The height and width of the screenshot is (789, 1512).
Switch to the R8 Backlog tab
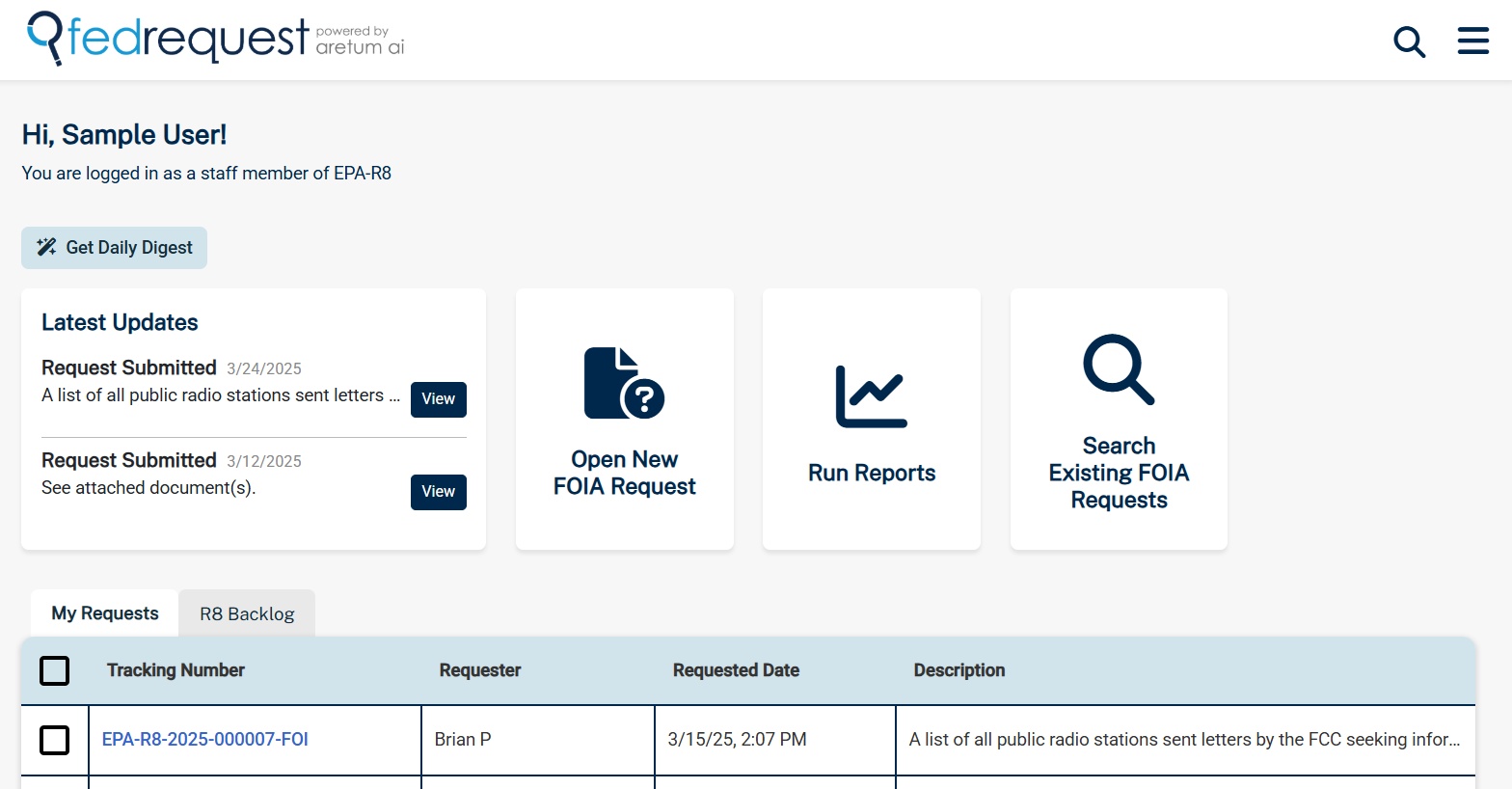(x=247, y=613)
